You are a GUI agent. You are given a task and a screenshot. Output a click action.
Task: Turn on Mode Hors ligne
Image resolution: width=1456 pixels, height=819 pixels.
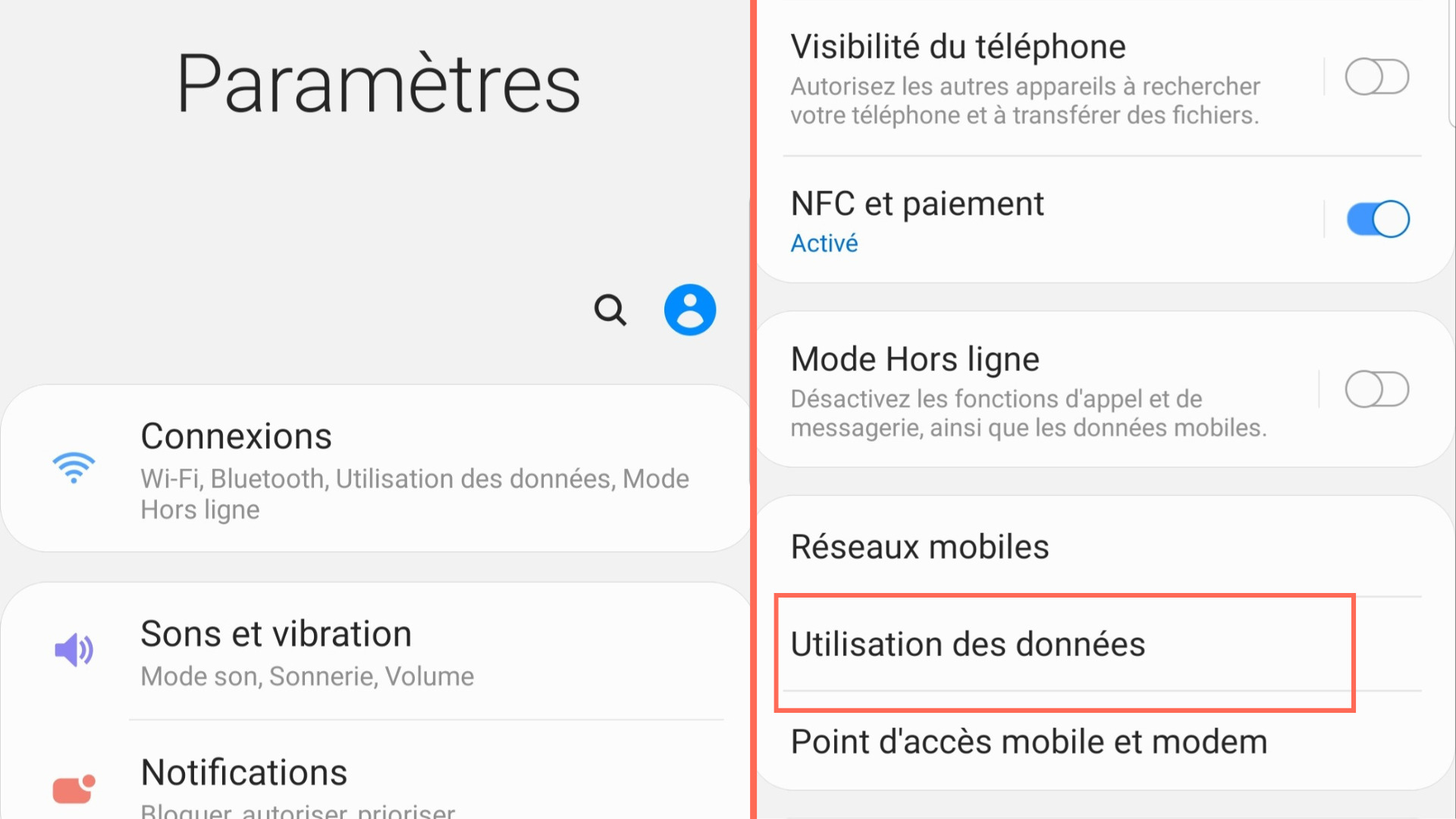1377,389
